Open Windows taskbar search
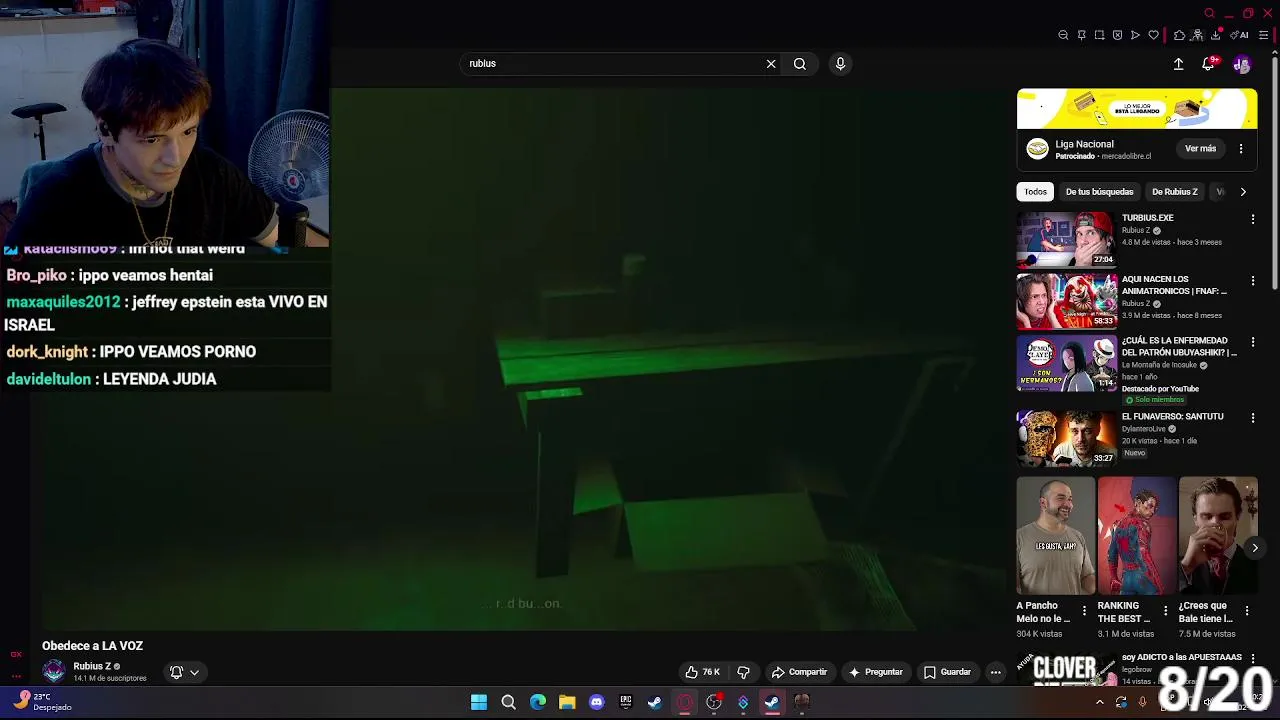 tap(508, 703)
